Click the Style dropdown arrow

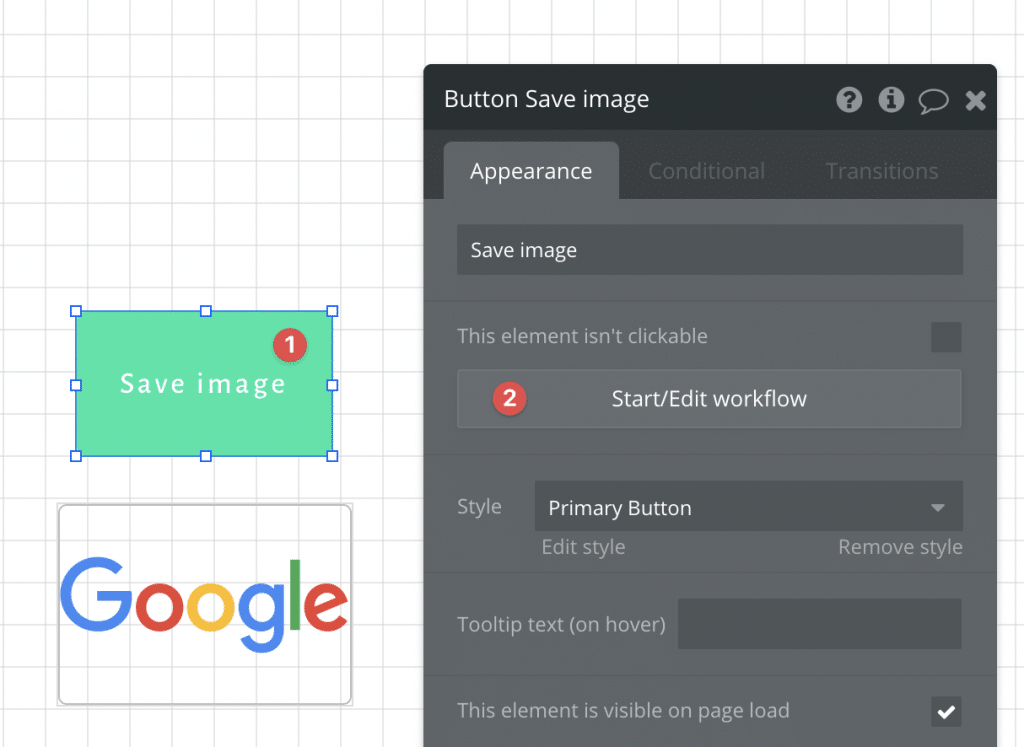(x=938, y=507)
